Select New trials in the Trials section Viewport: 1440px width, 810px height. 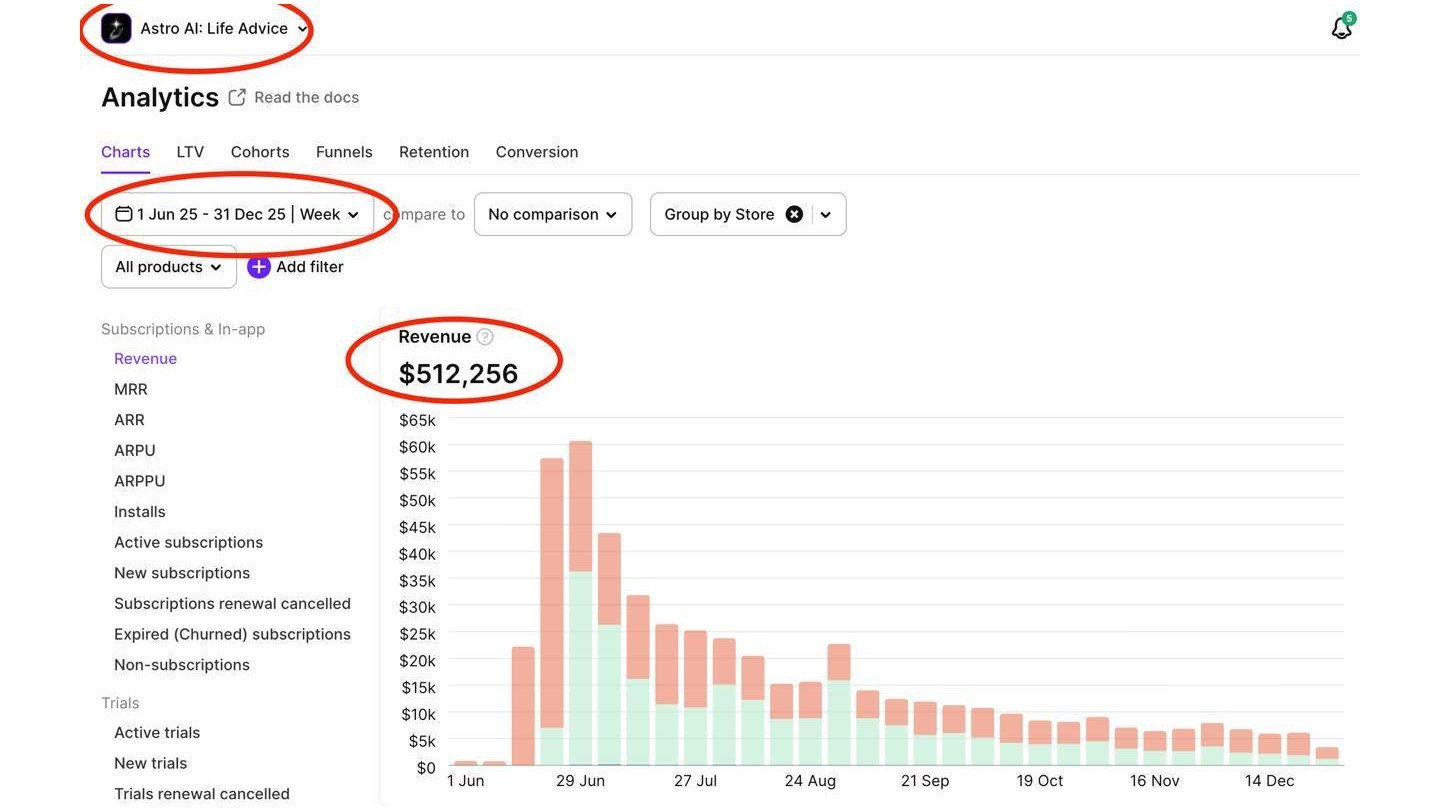coord(150,763)
